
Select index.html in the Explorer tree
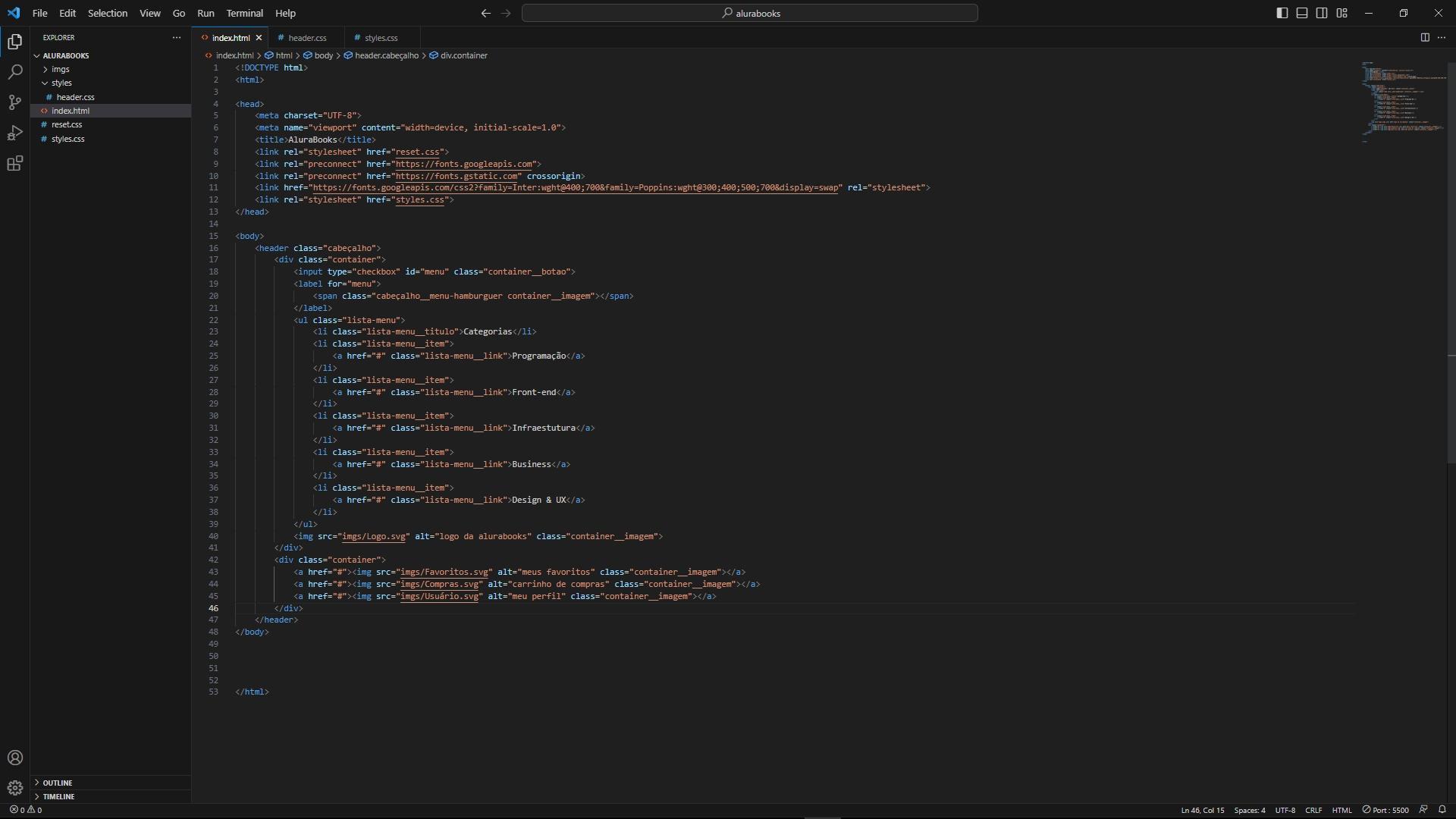[x=111, y=111]
